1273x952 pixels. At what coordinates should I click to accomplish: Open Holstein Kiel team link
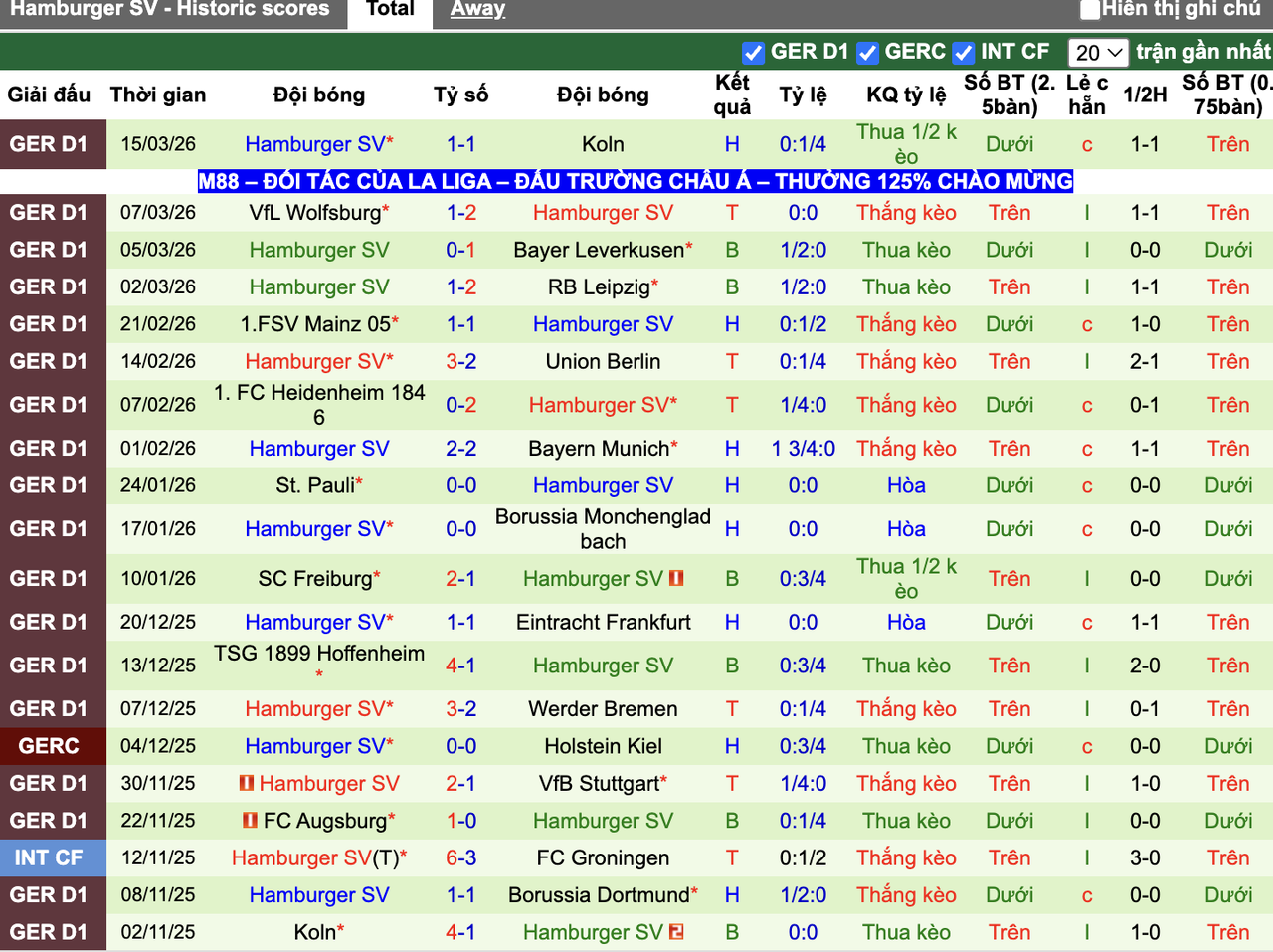point(604,747)
